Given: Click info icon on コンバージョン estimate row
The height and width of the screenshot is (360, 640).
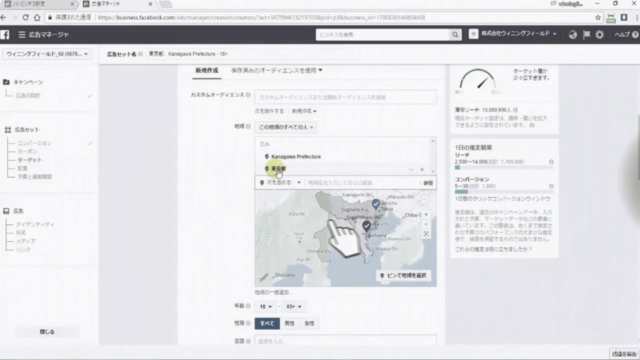Looking at the screenshot, I should [x=551, y=186].
